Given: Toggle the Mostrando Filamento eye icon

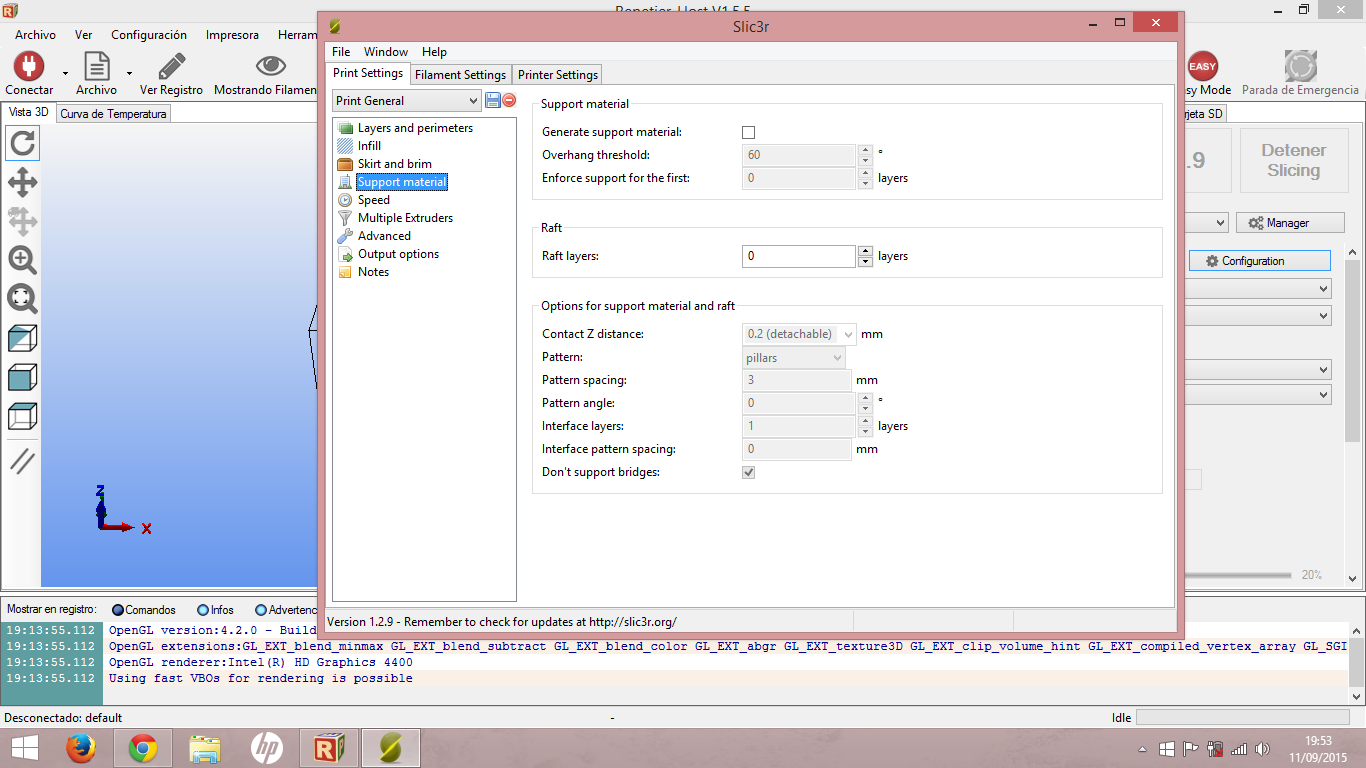Looking at the screenshot, I should click(270, 66).
